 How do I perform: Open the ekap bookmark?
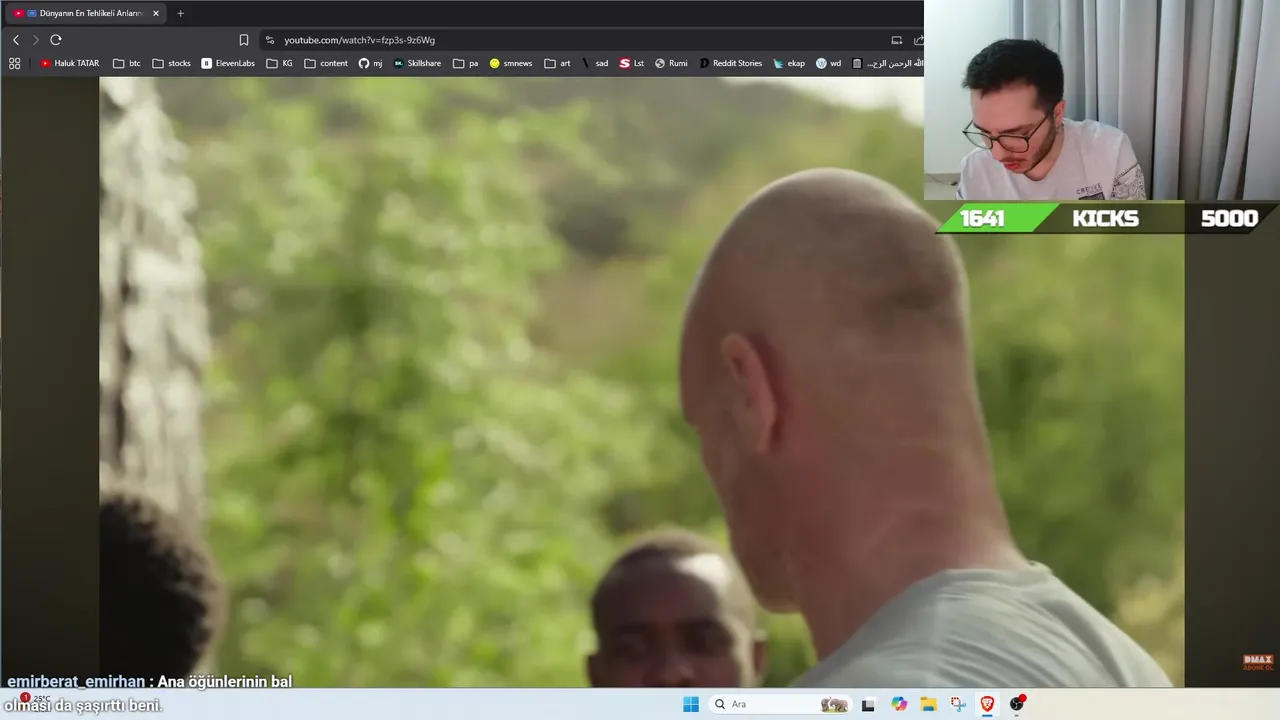789,63
